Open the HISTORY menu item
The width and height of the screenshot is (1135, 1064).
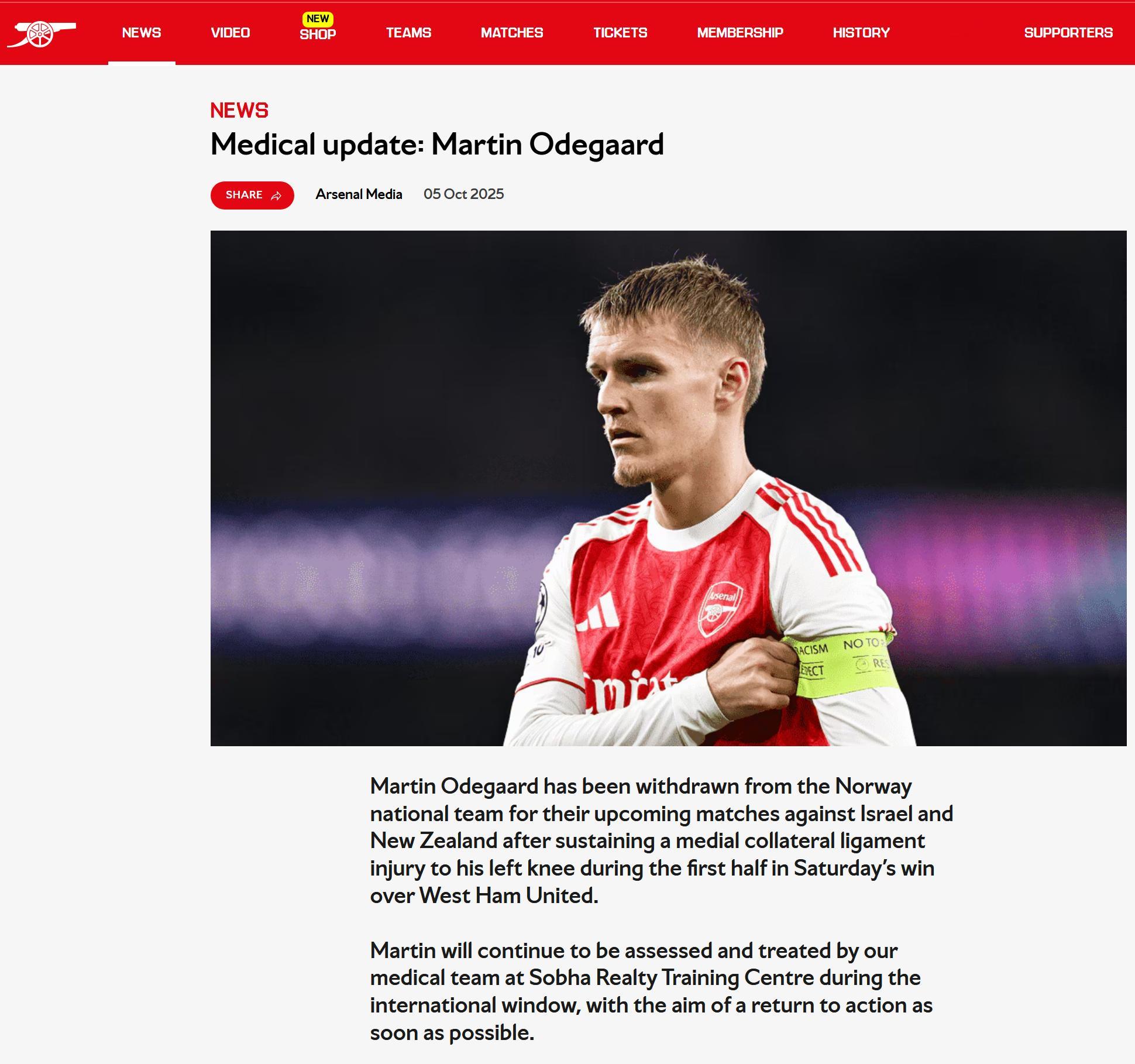coord(861,33)
